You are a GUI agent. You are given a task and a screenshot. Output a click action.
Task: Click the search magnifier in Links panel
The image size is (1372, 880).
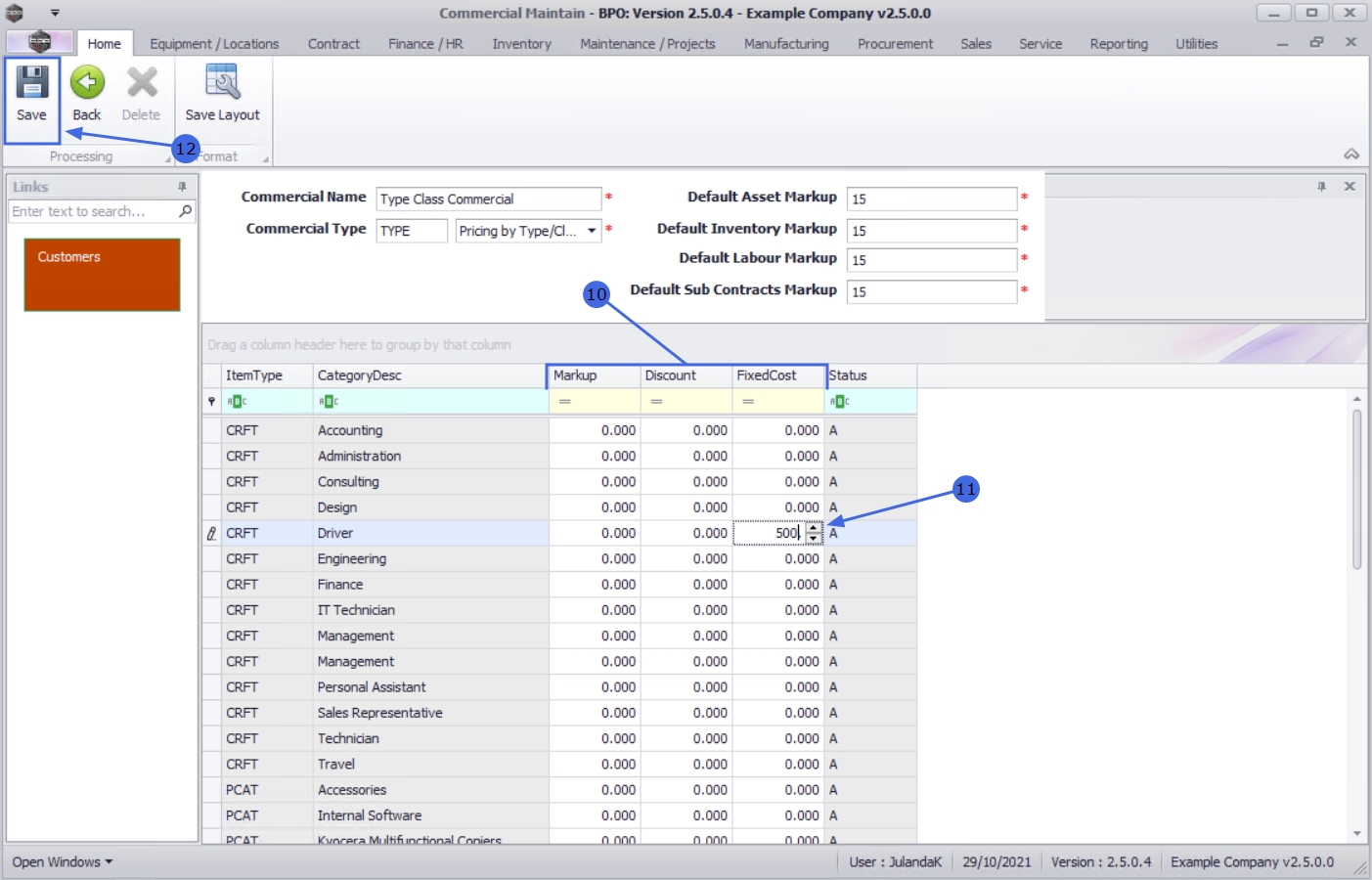(x=185, y=211)
